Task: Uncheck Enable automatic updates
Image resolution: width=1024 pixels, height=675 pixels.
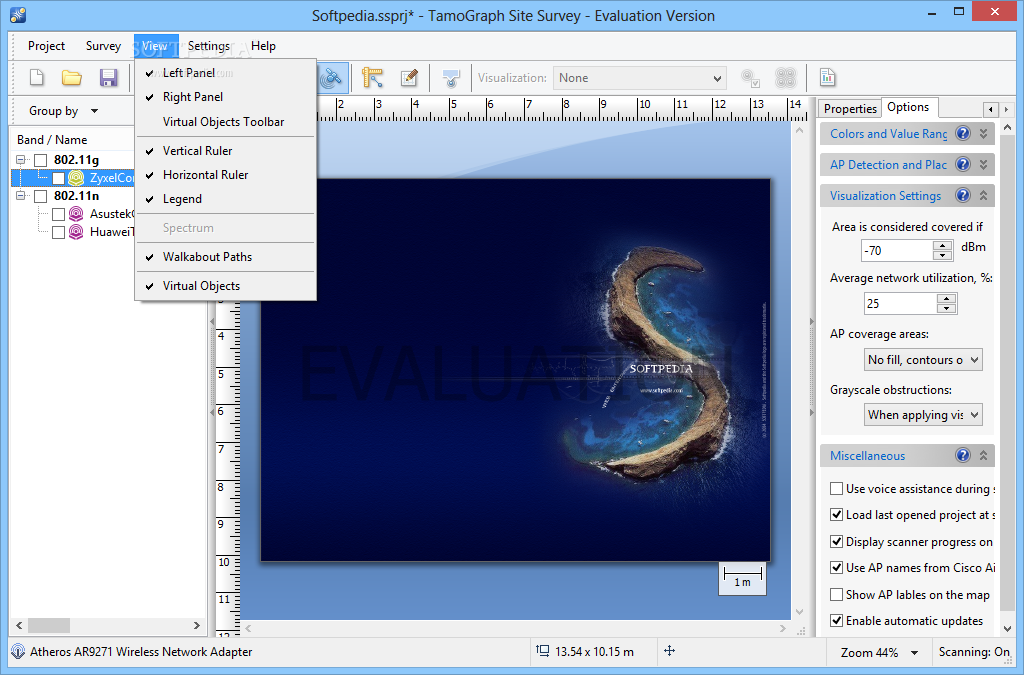Action: 836,620
